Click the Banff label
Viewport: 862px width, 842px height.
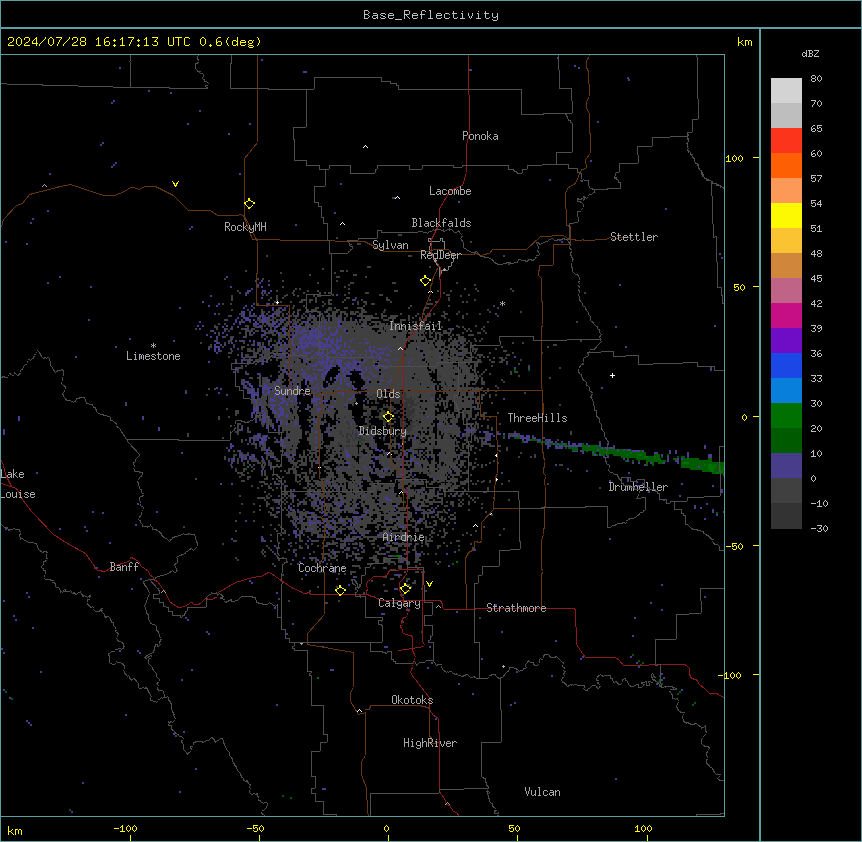point(124,567)
